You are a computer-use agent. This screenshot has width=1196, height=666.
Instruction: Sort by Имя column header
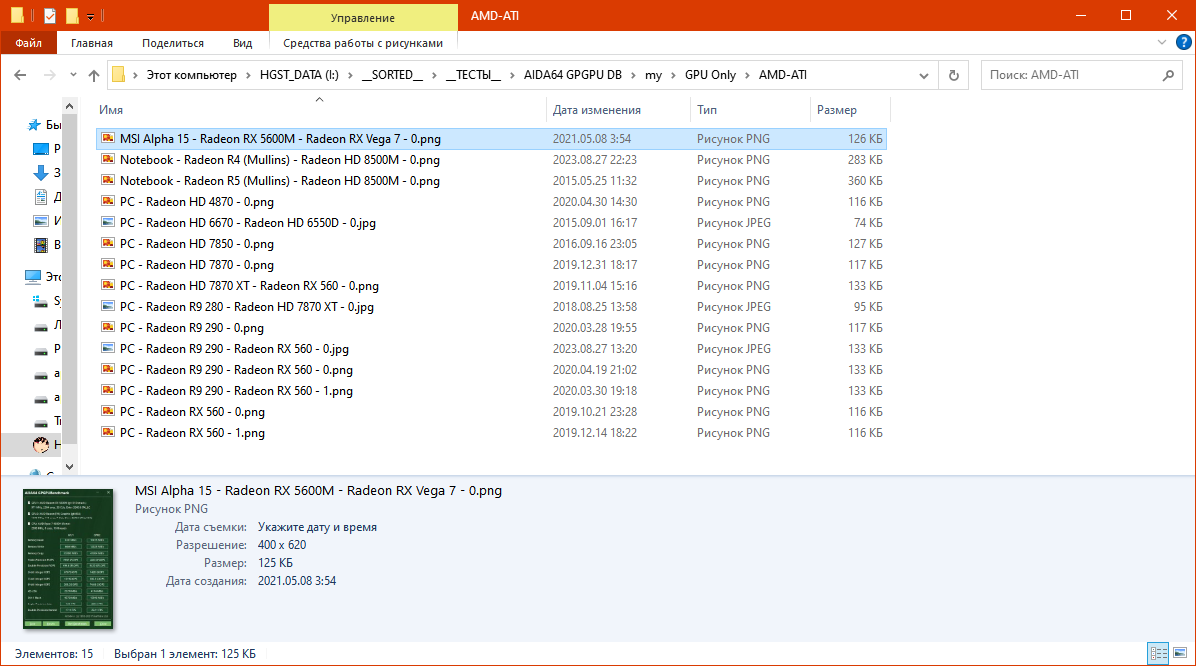tap(320, 110)
